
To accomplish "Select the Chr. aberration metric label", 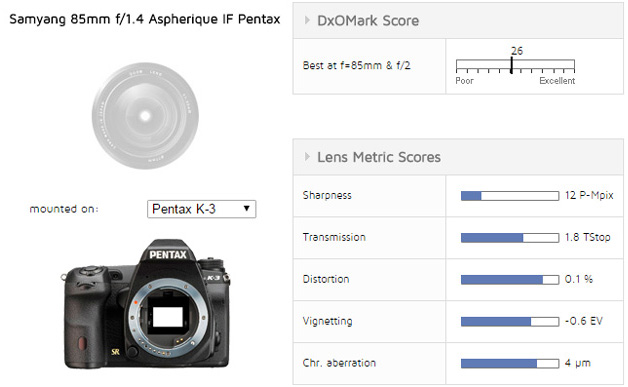I will coord(339,363).
